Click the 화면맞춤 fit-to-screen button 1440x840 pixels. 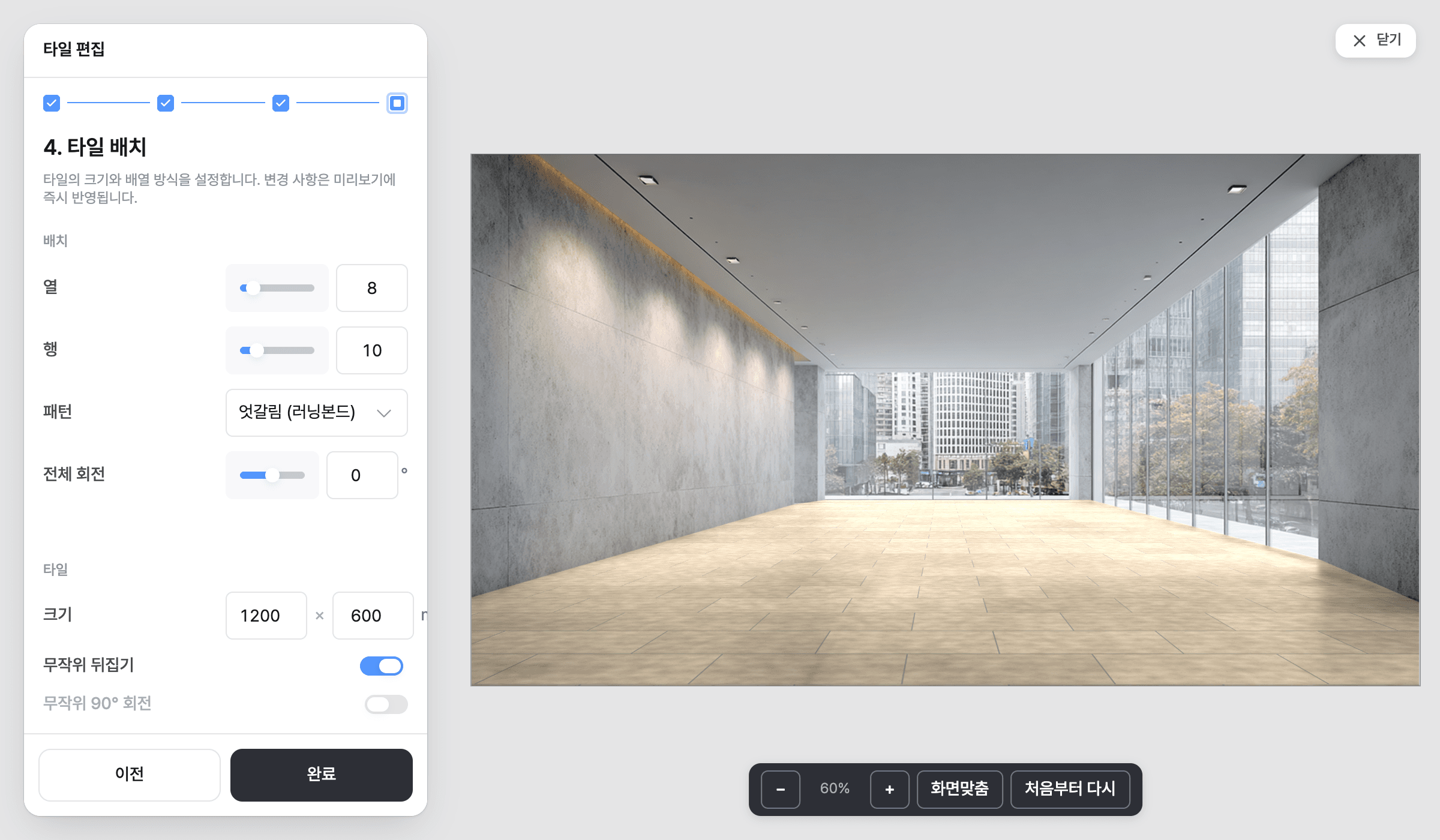point(960,790)
